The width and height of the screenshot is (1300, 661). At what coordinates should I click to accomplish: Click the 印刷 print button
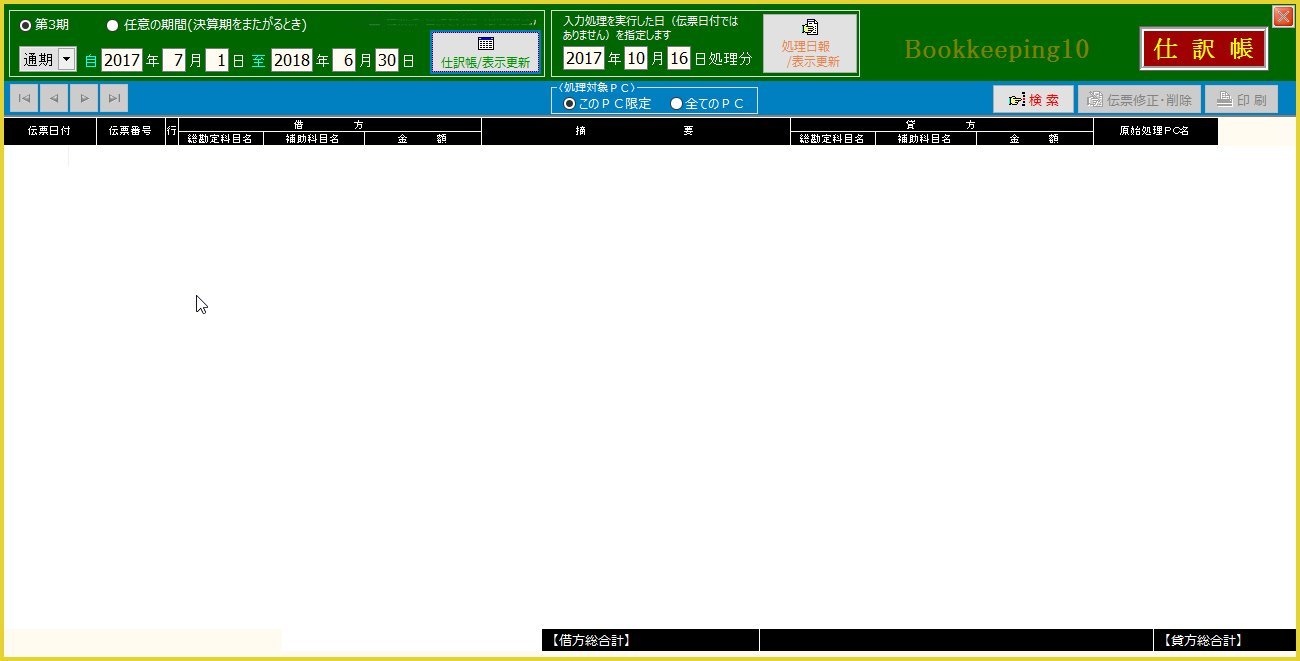1241,100
